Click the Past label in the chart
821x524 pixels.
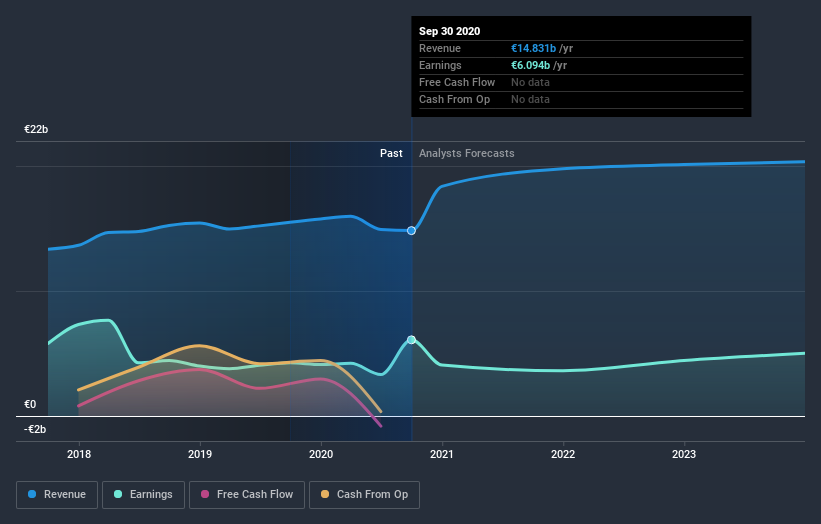[391, 153]
